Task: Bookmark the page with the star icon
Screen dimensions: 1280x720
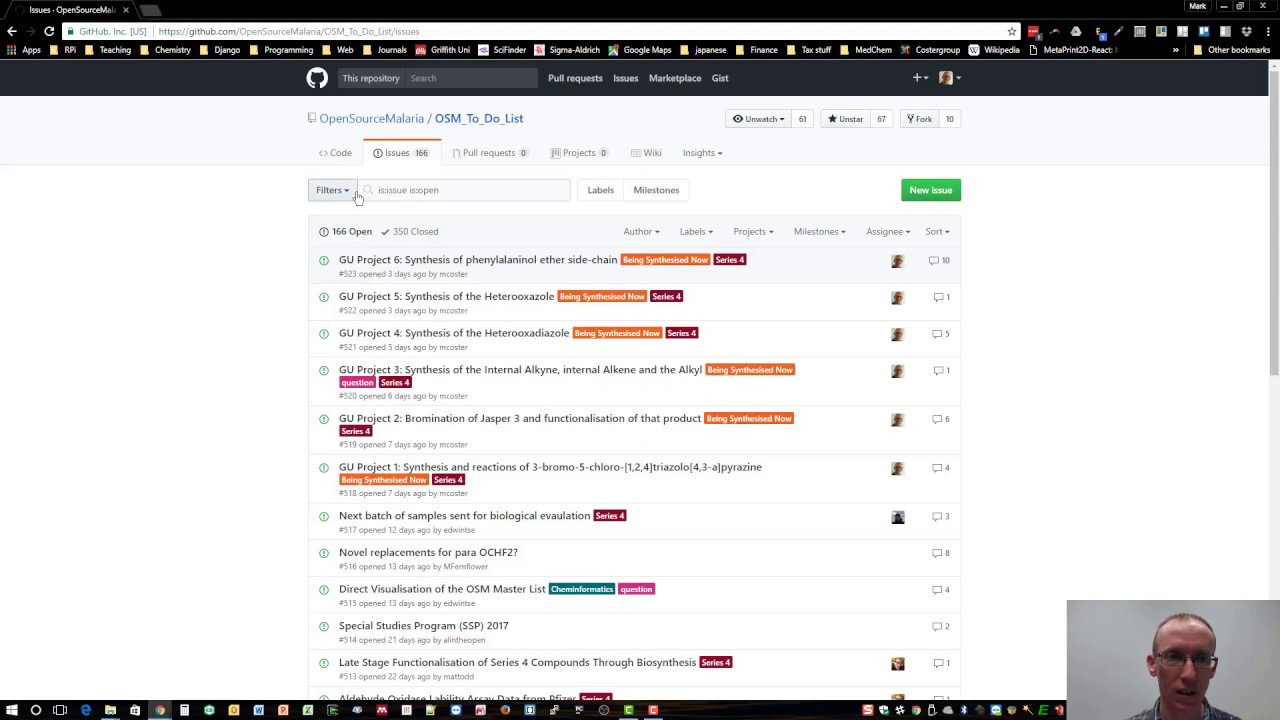Action: 1012,31
